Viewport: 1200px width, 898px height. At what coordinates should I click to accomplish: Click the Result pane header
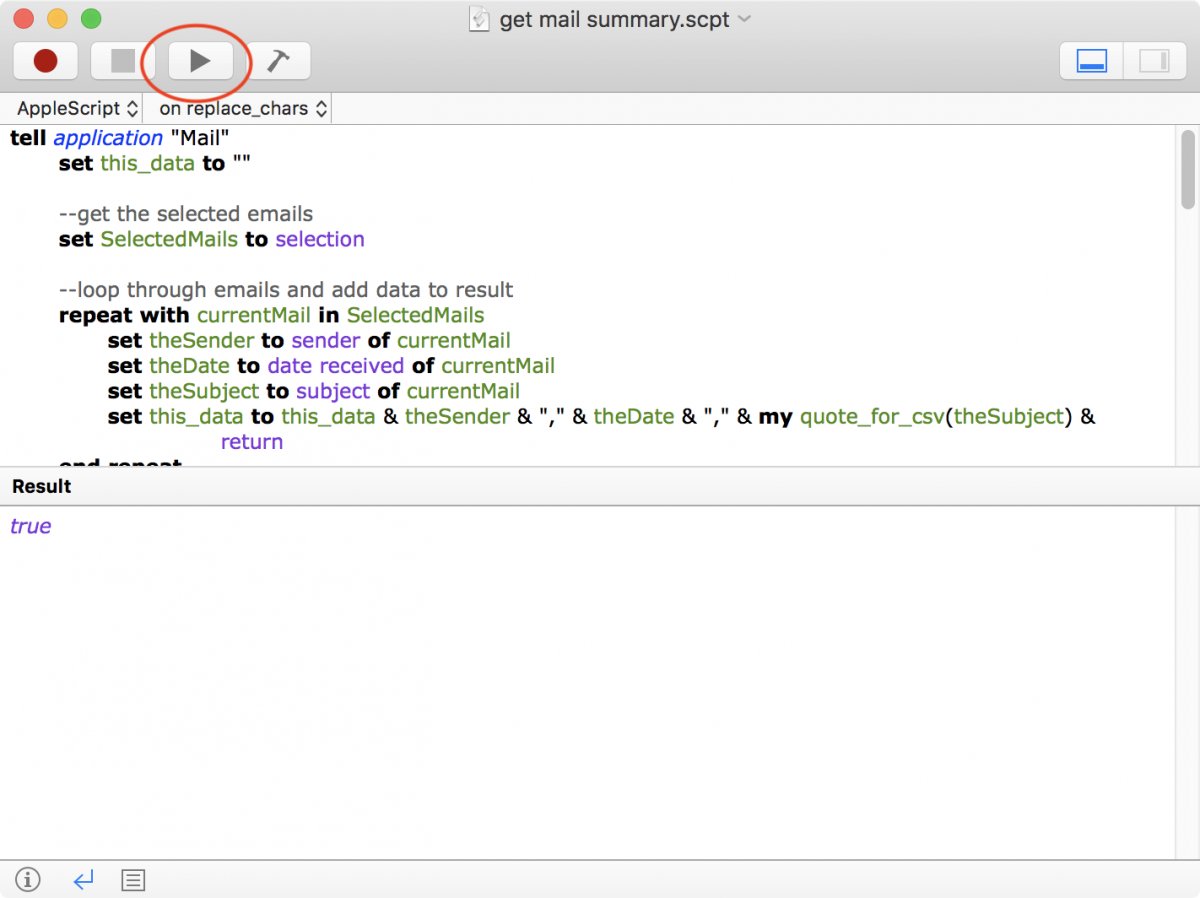click(x=42, y=486)
